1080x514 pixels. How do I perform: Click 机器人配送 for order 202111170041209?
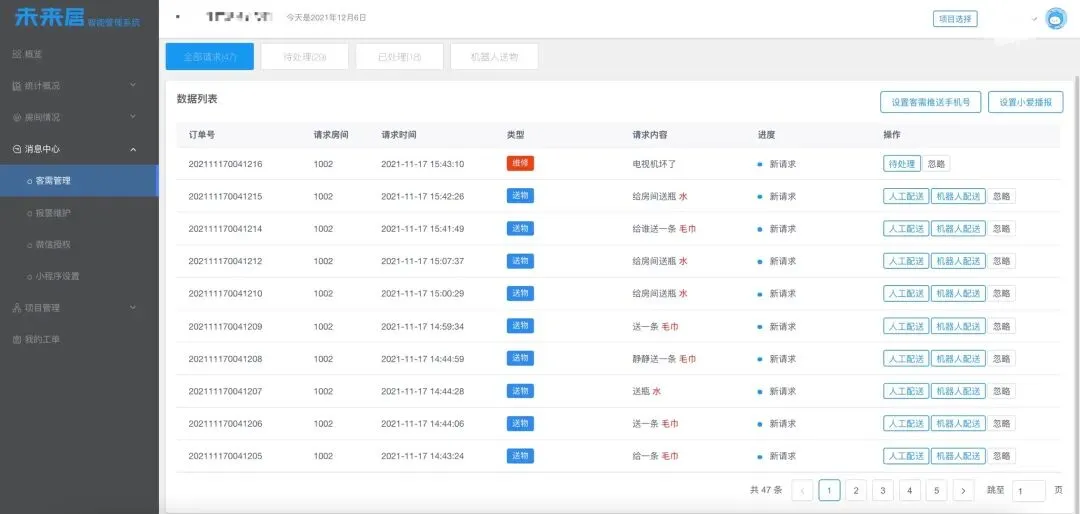tap(958, 326)
